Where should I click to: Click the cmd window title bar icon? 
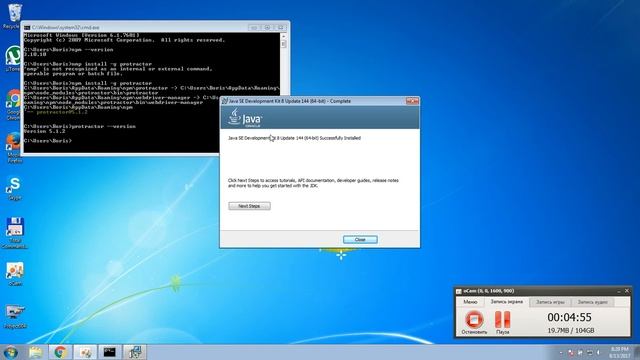click(x=27, y=27)
